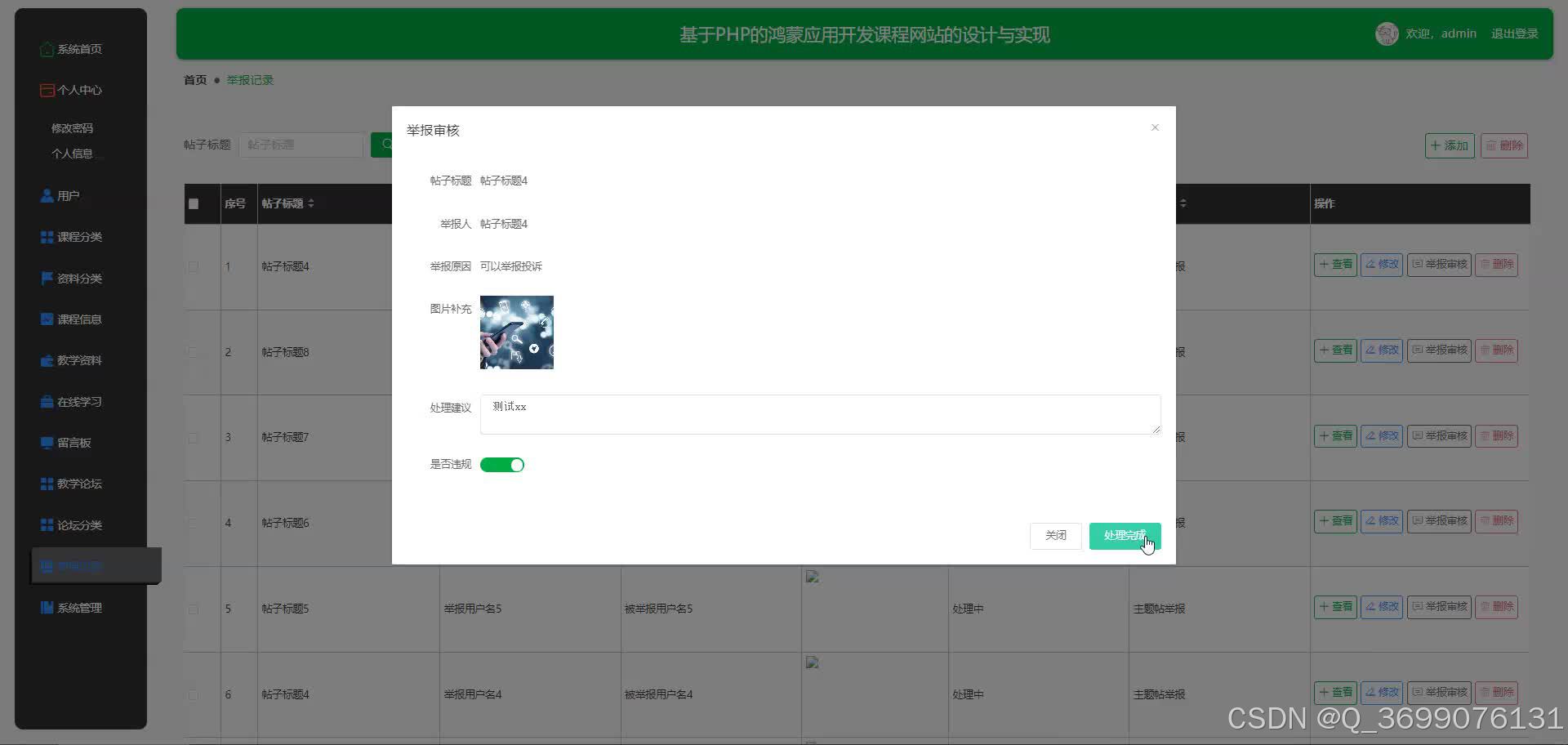Click the 课程信息 sidebar icon
The image size is (1568, 745).
(x=47, y=319)
